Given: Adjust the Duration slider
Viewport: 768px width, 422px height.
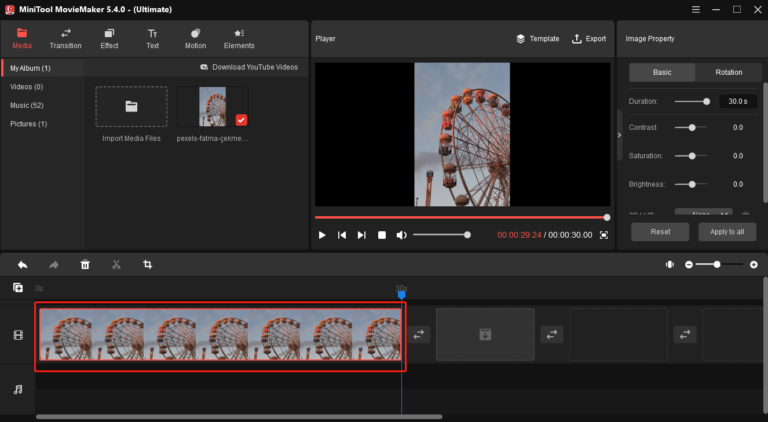Looking at the screenshot, I should (692, 101).
